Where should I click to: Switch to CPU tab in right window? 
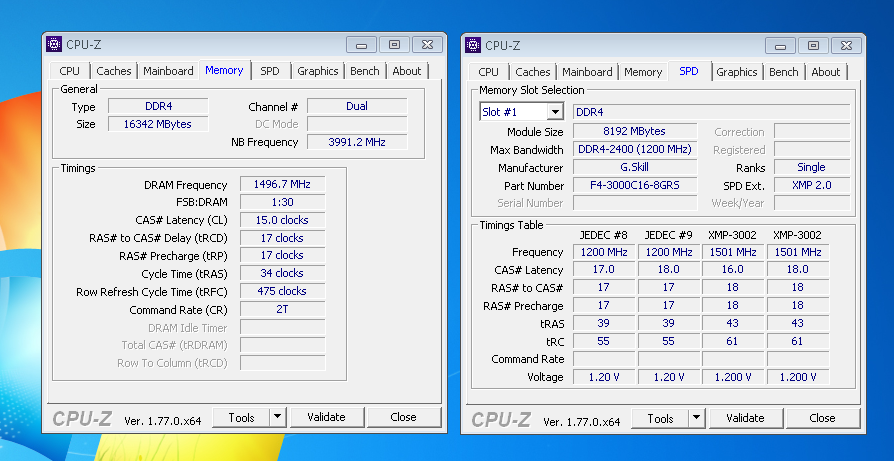[489, 72]
